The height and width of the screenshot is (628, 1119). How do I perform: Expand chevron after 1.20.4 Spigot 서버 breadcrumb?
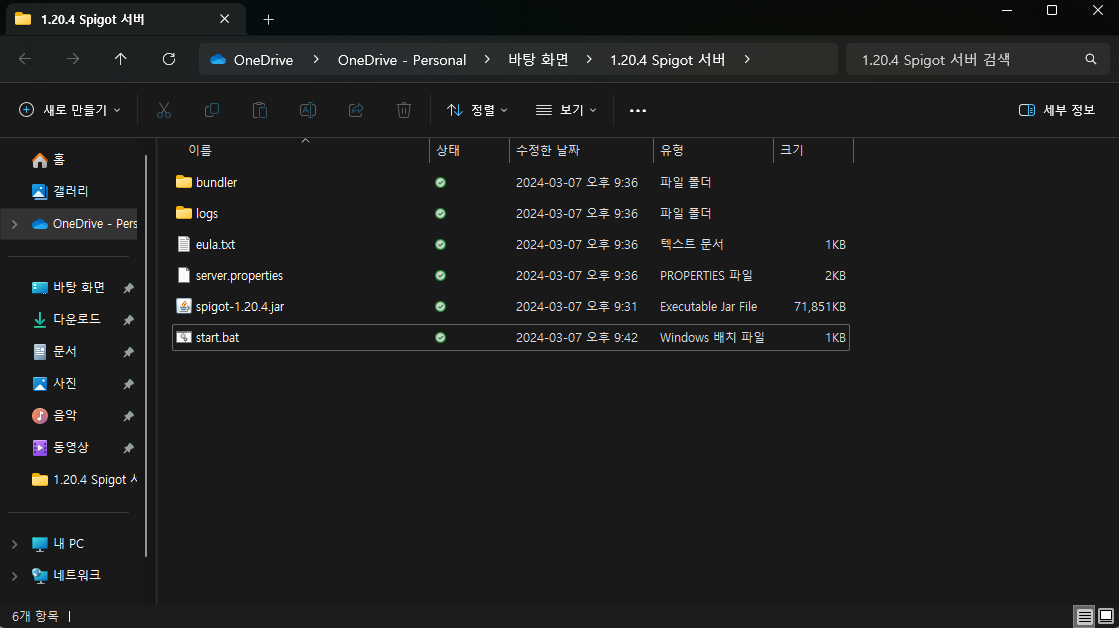(x=746, y=59)
